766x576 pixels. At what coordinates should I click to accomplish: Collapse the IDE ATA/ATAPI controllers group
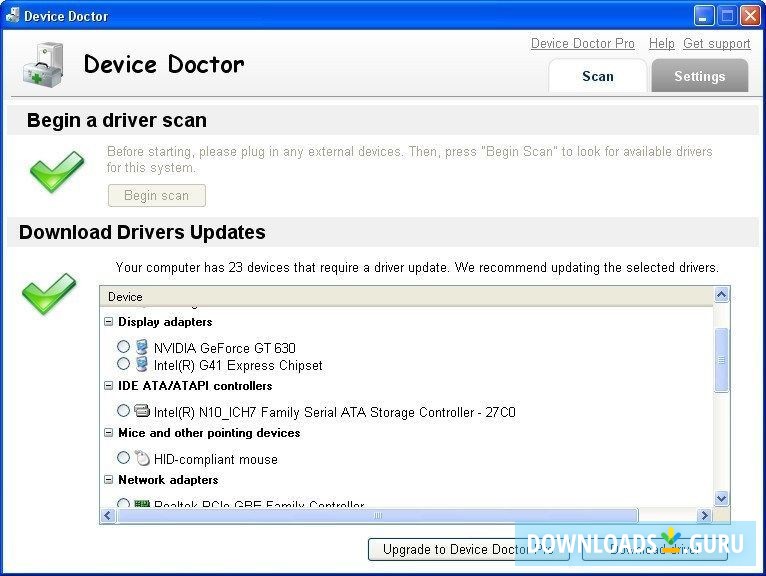(108, 385)
